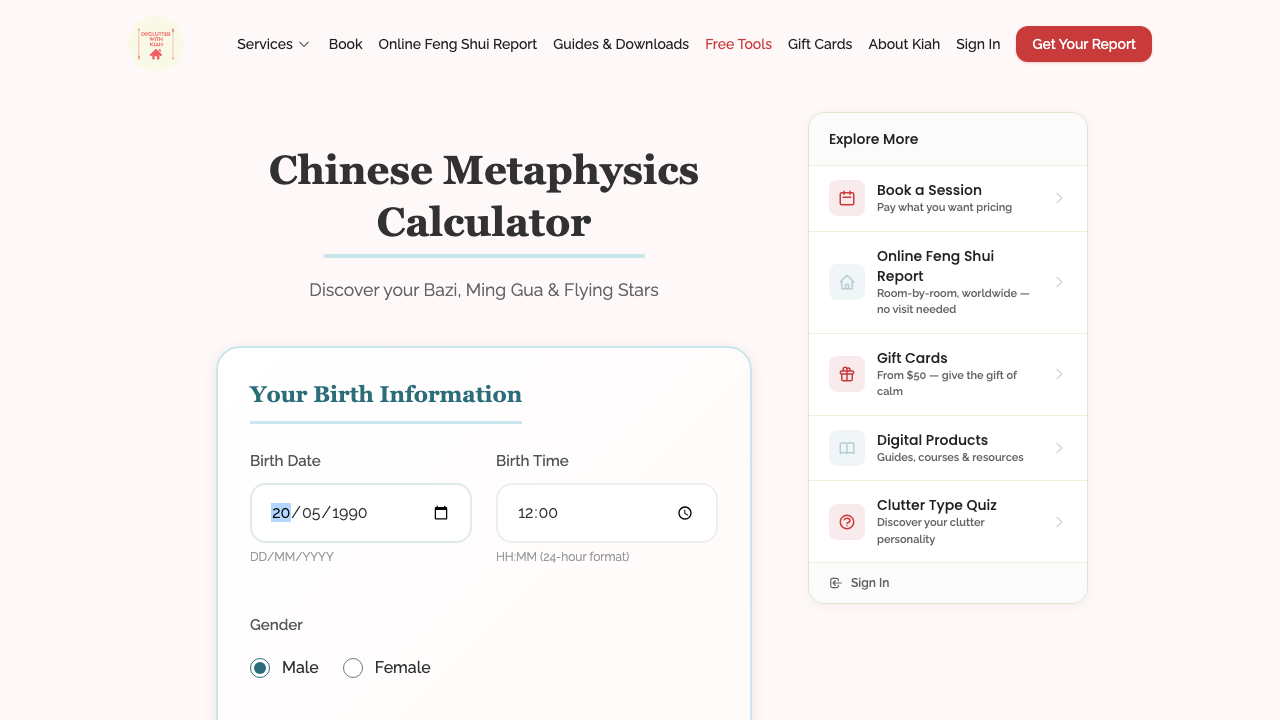Screen dimensions: 1280x720
Task: Click the Get Your Report button
Action: click(x=1084, y=44)
